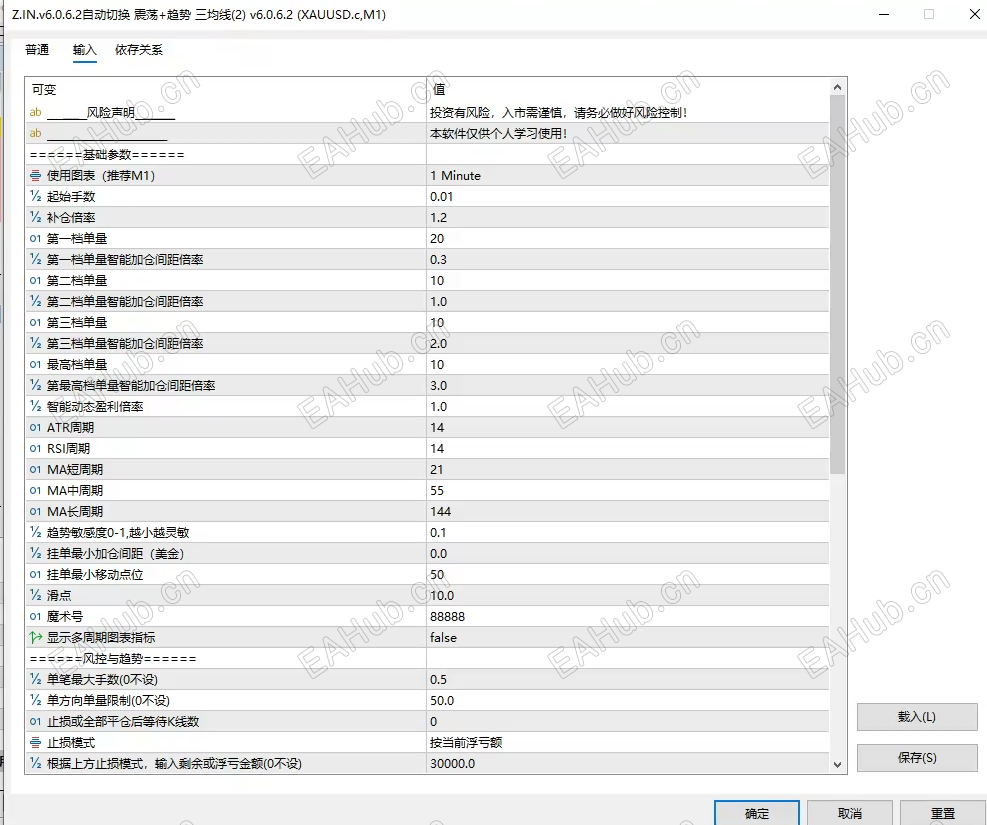This screenshot has width=987, height=825.
Task: Click the ½ icon beside 滑点
Action: (35, 595)
